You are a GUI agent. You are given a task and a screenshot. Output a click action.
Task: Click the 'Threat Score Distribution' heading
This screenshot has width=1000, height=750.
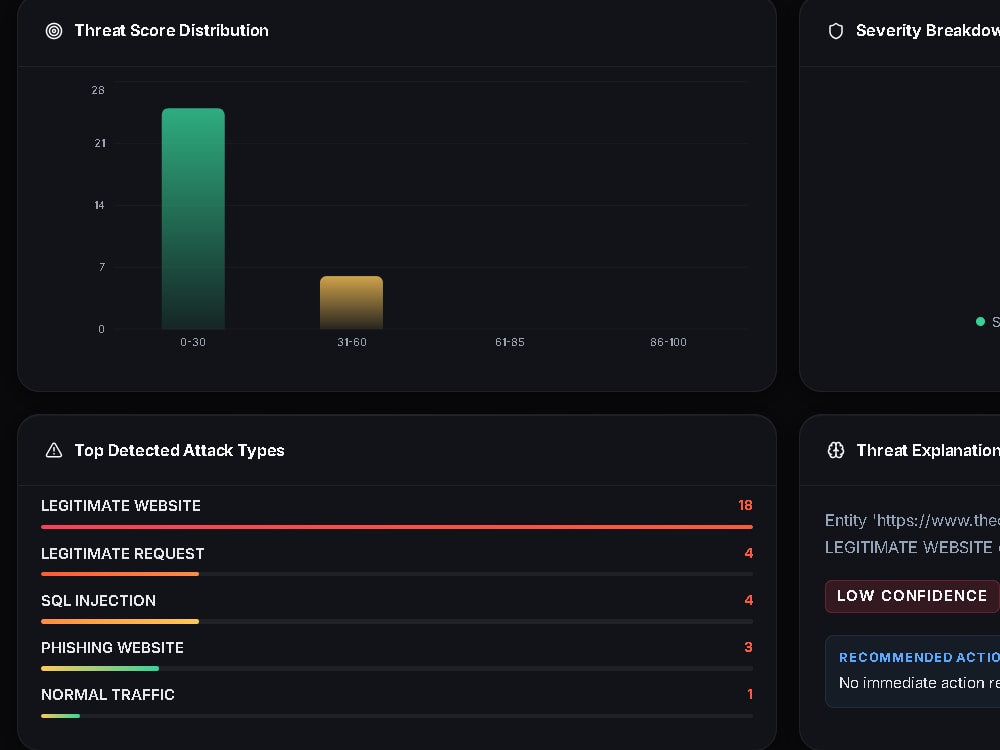(172, 31)
